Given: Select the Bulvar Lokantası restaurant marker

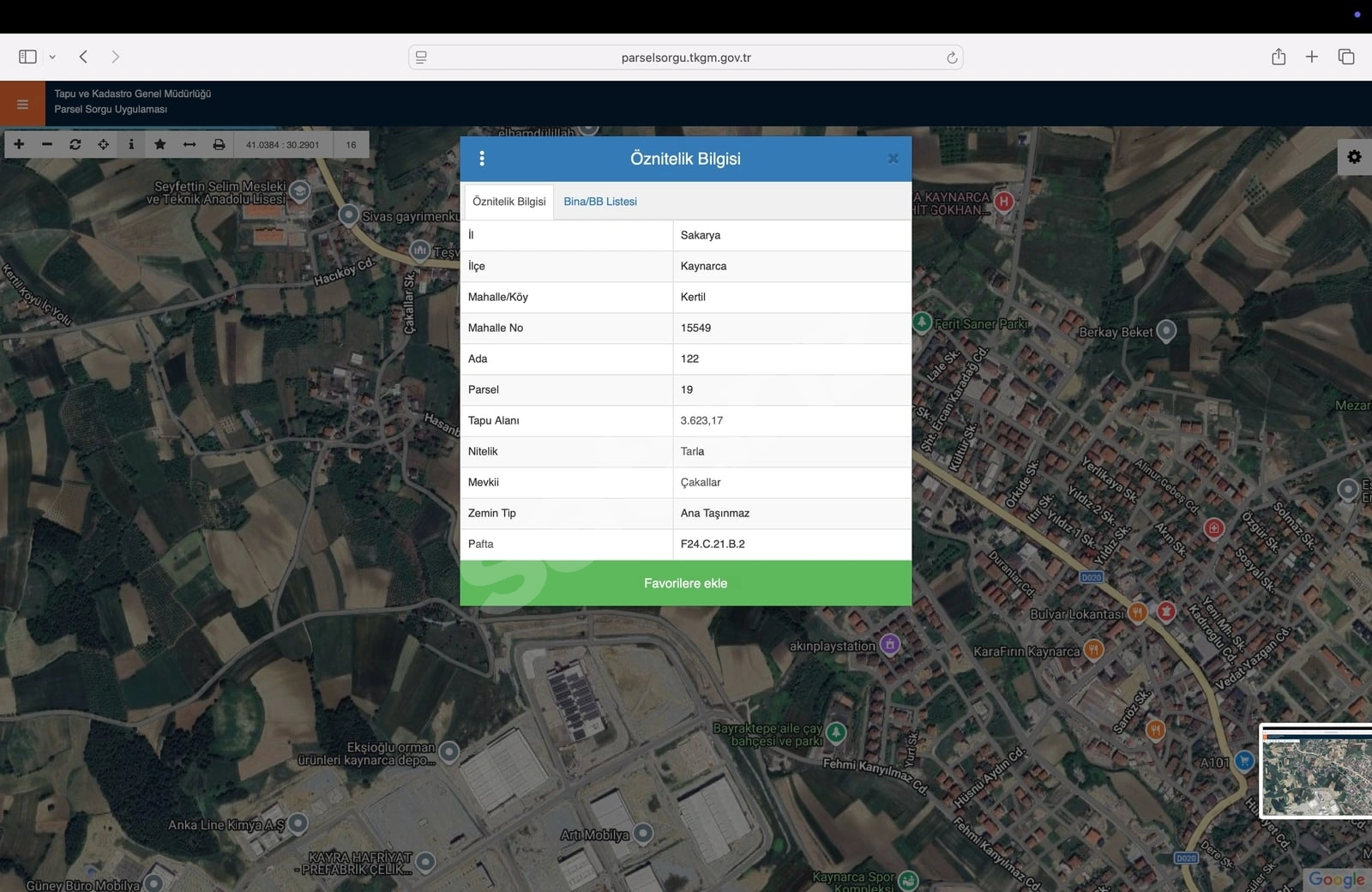Looking at the screenshot, I should pyautogui.click(x=1138, y=612).
